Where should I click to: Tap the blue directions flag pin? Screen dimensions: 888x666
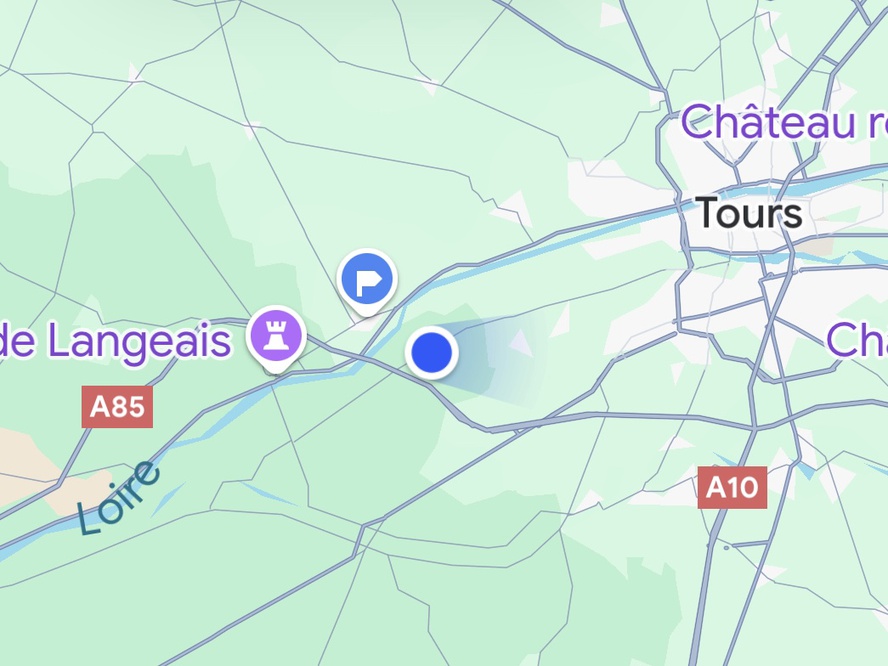coord(367,280)
